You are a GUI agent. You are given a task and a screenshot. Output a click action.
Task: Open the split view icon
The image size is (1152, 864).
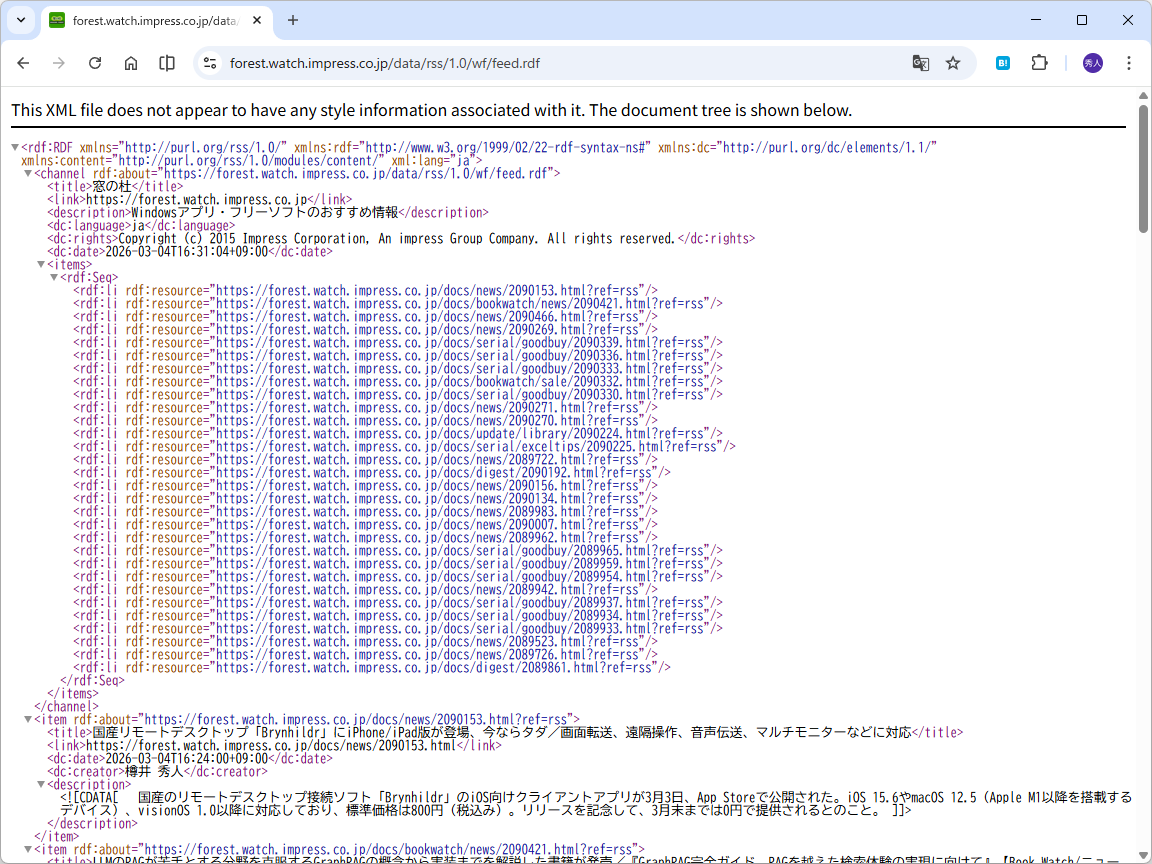point(167,63)
